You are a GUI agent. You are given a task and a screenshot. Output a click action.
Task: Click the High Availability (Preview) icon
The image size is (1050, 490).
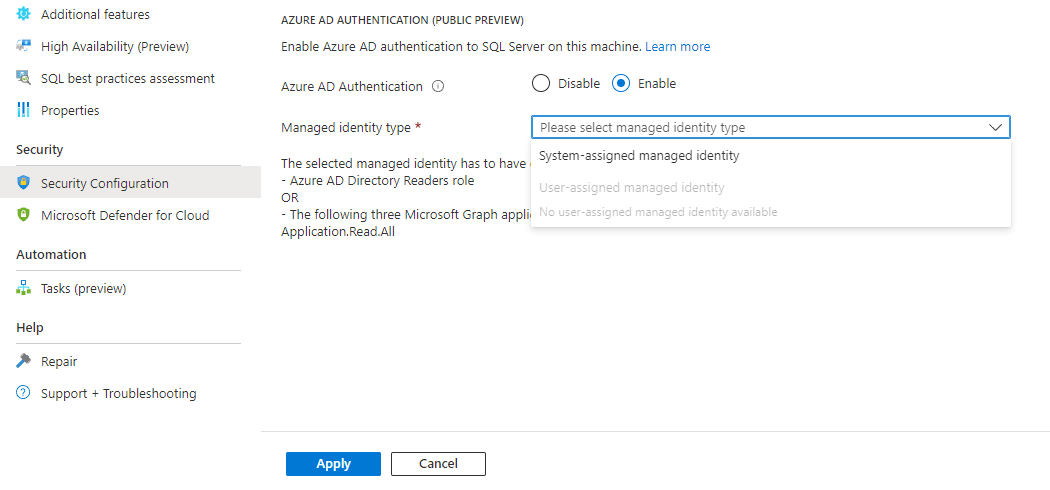click(x=23, y=46)
